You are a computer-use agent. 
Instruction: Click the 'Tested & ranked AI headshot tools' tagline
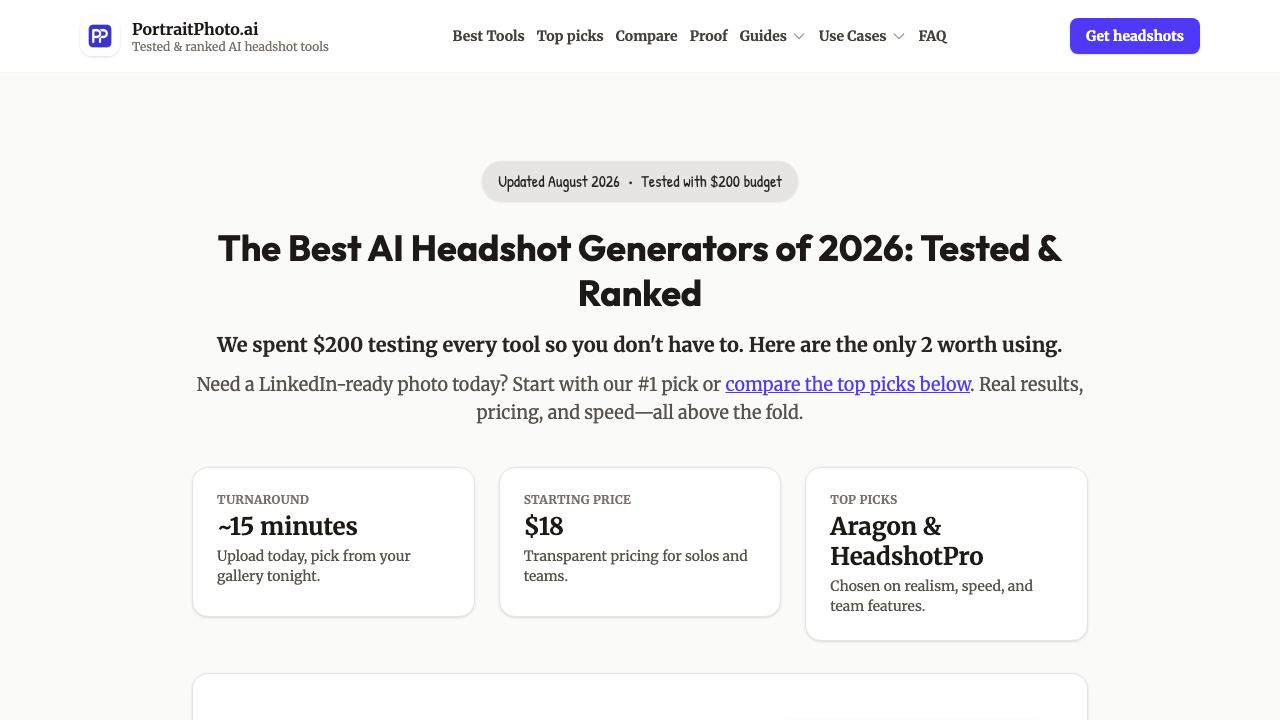click(x=230, y=47)
